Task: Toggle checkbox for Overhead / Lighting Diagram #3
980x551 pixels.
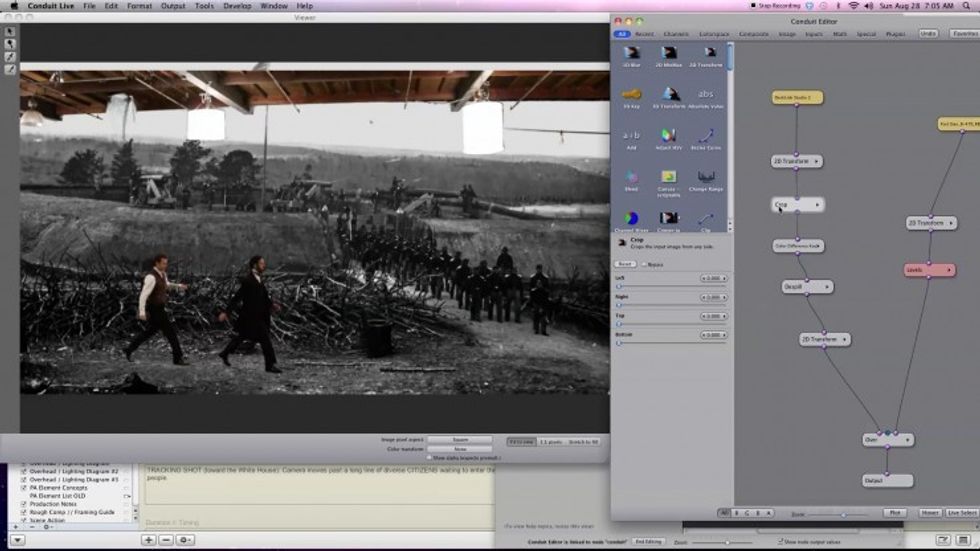Action: 24,480
